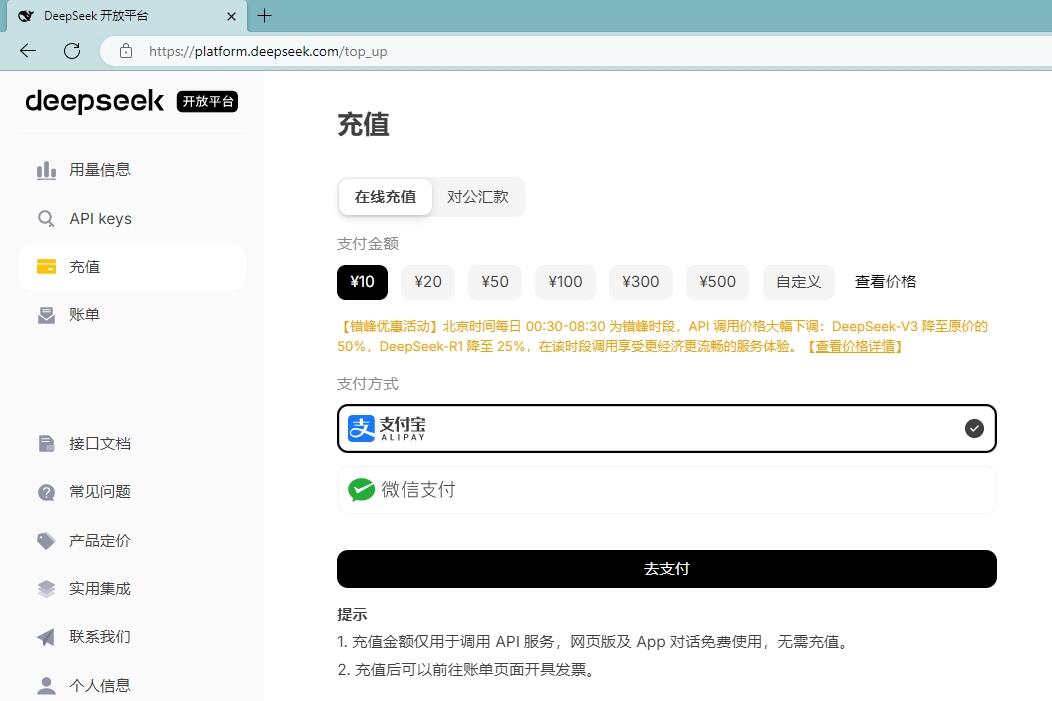Click the 去支付 pay button
Image resolution: width=1052 pixels, height=701 pixels.
click(x=666, y=569)
